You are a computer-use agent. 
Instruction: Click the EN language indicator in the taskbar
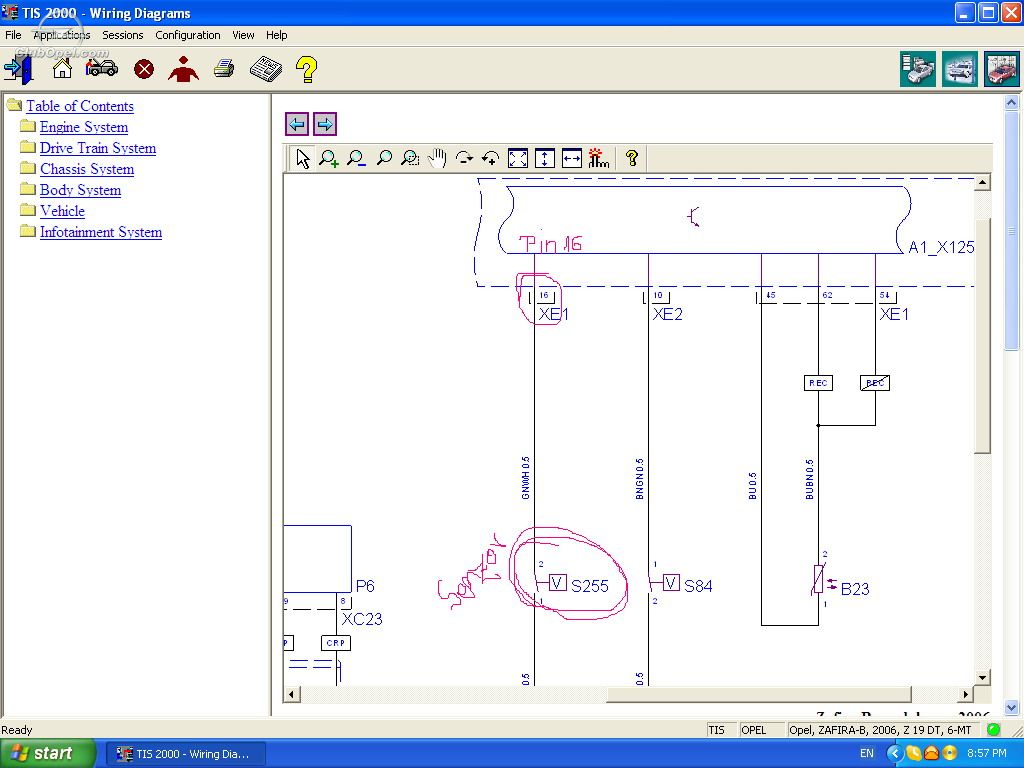tap(867, 753)
